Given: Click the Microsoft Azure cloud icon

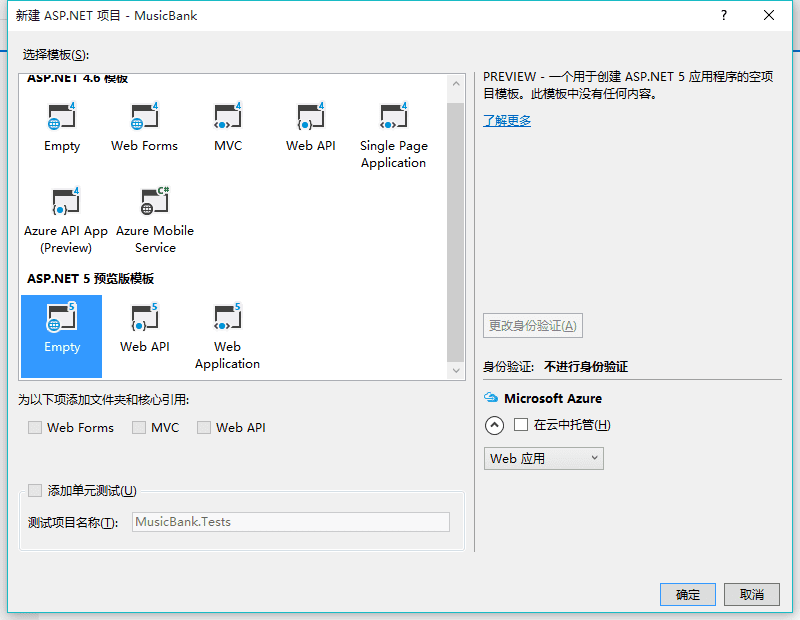Looking at the screenshot, I should 491,398.
